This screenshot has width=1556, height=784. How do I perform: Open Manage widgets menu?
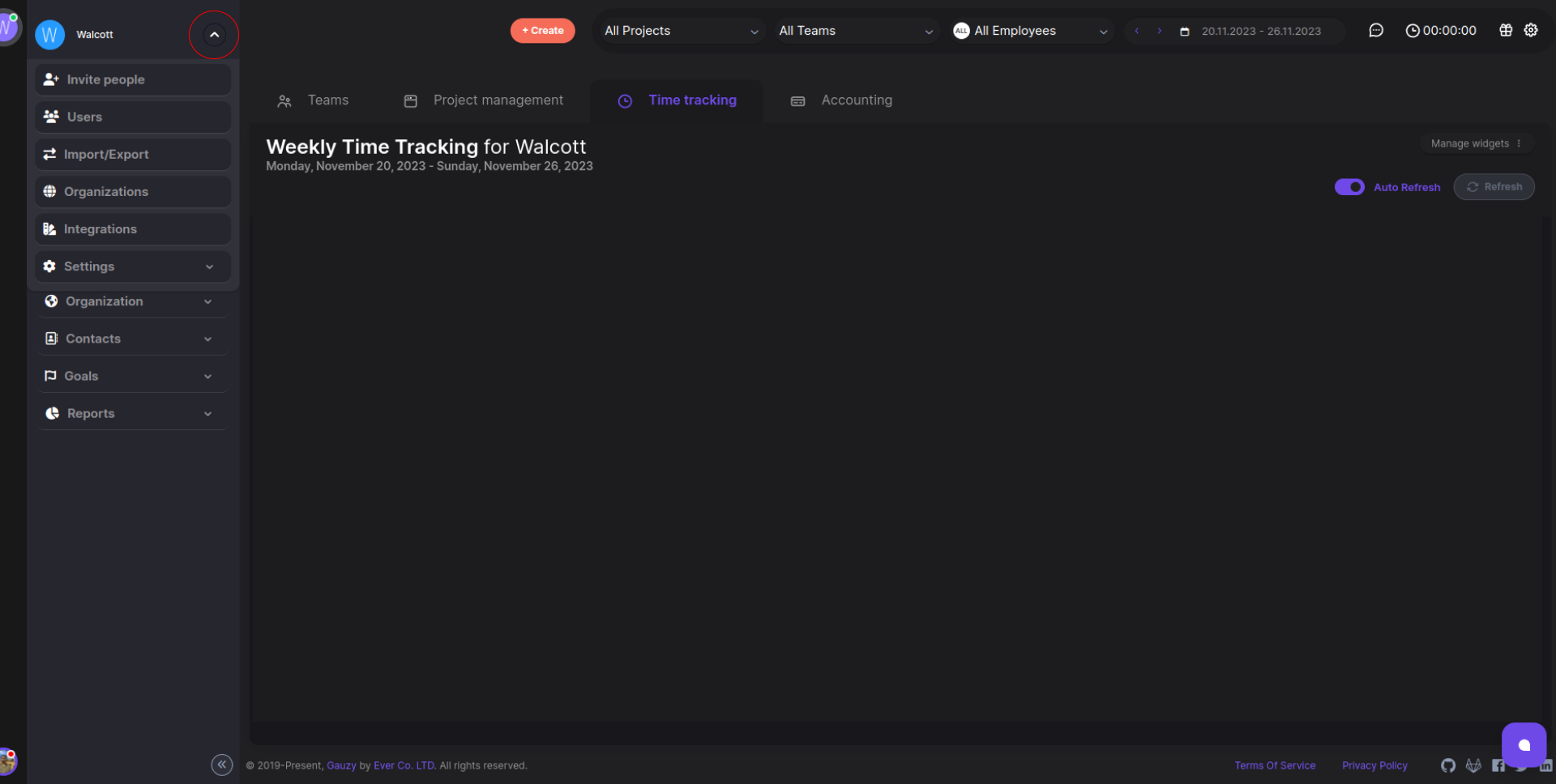click(1477, 143)
